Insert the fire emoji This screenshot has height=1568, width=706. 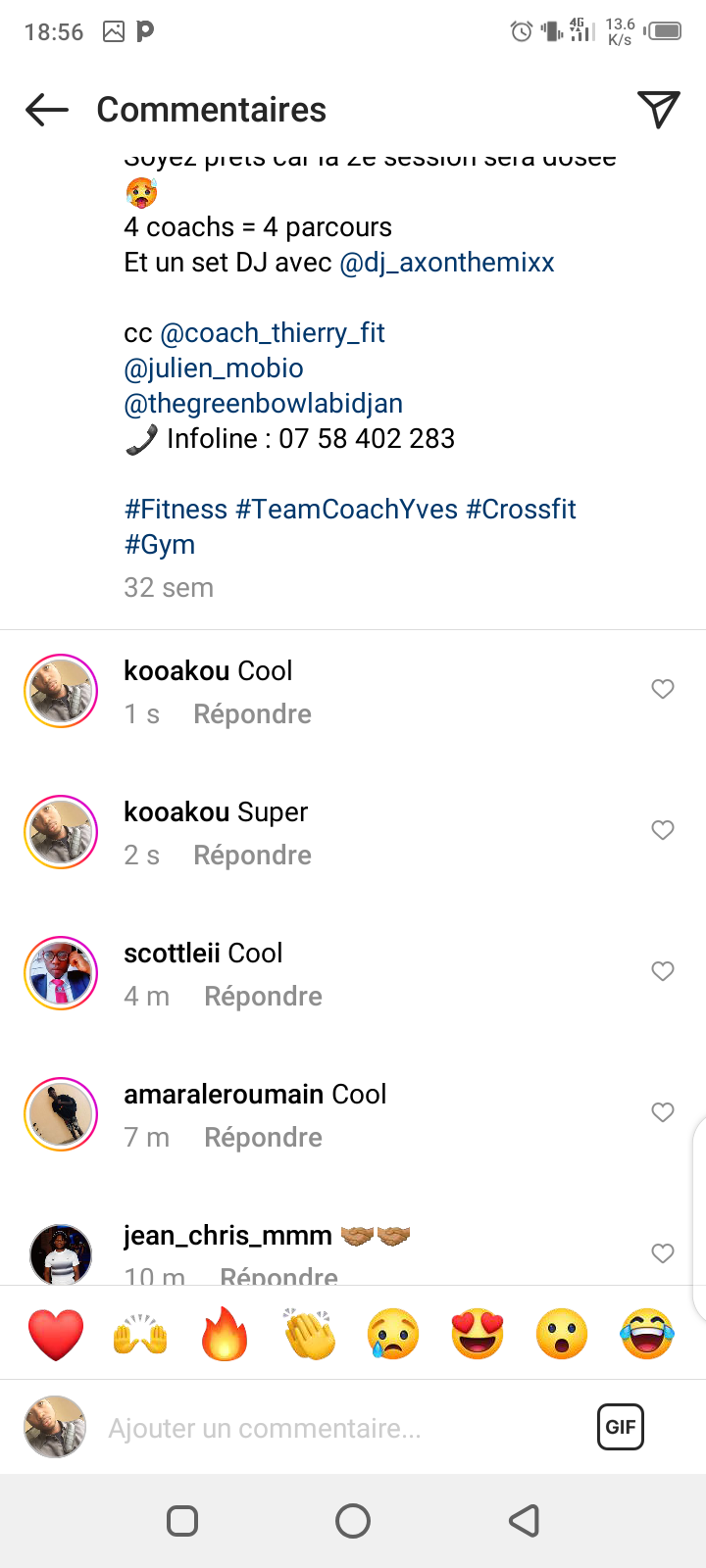(225, 1334)
